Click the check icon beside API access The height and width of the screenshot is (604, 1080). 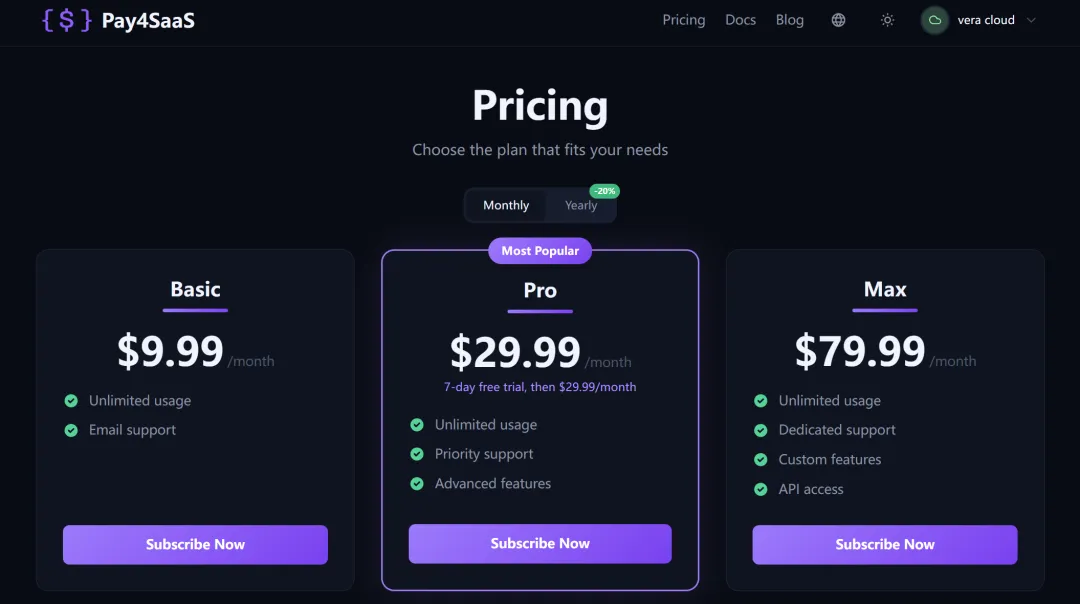[760, 489]
